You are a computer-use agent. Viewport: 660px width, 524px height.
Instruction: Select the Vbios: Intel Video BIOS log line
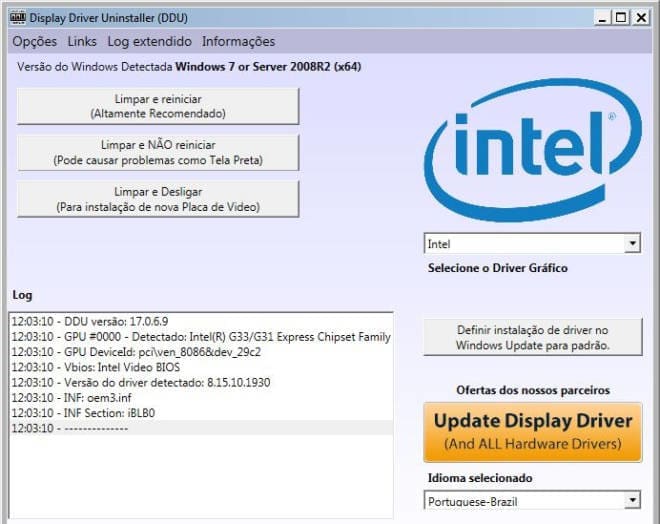click(201, 367)
